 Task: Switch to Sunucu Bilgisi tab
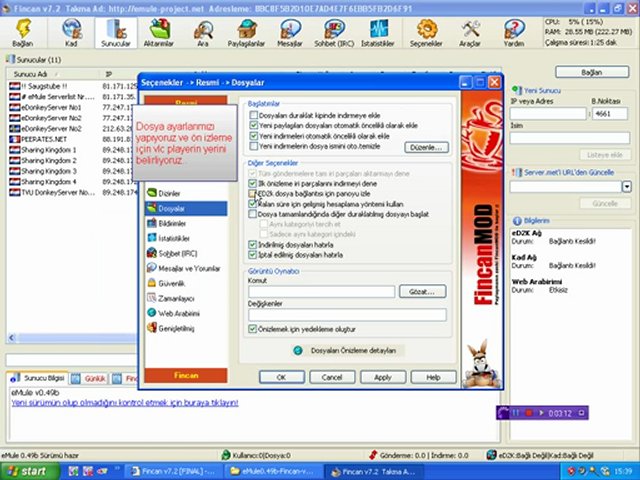[38, 378]
